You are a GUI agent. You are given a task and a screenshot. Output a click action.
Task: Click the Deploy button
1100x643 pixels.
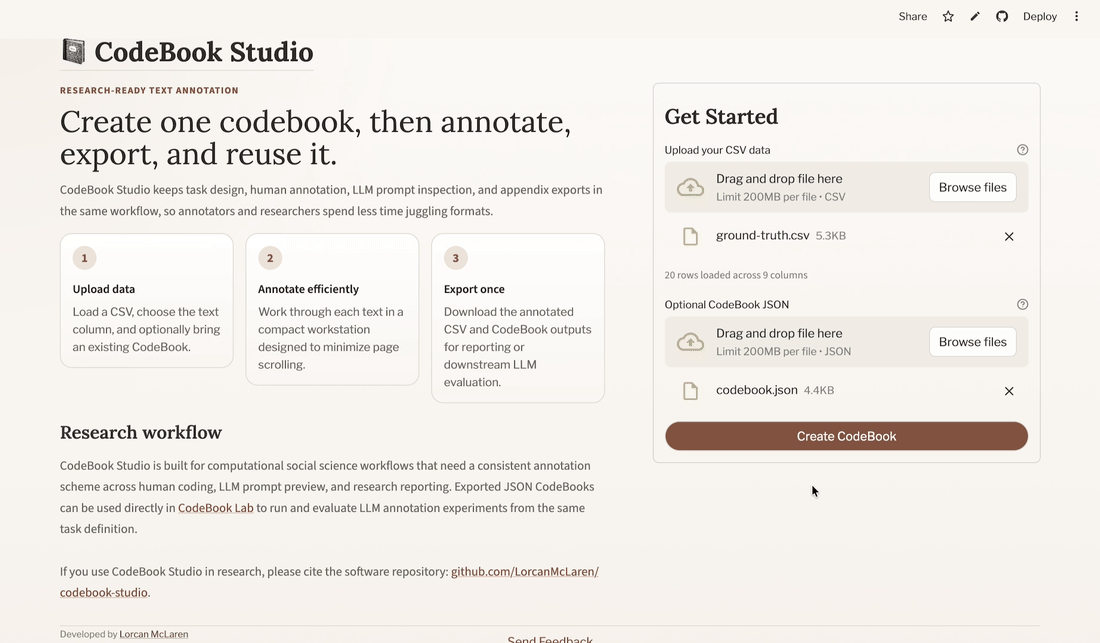click(x=1039, y=16)
